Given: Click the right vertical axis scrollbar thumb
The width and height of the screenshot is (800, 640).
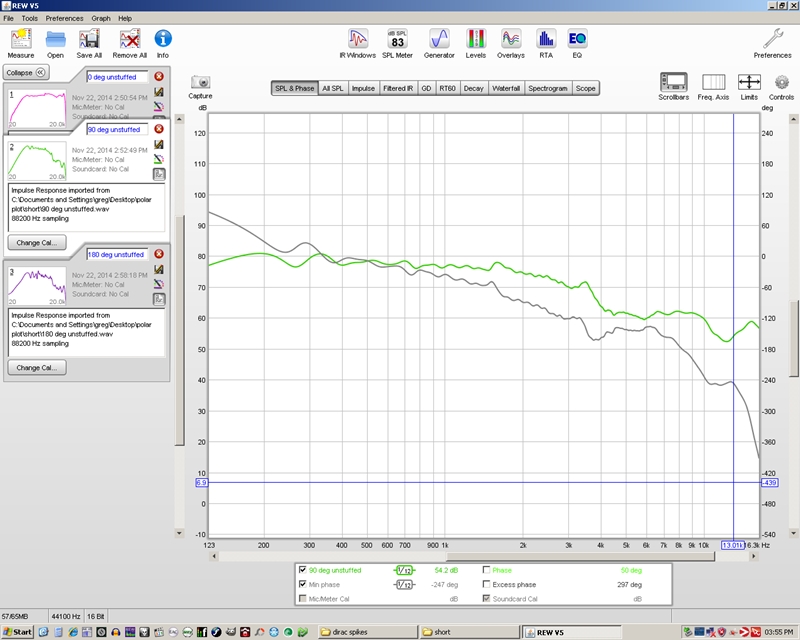Looking at the screenshot, I should [793, 339].
